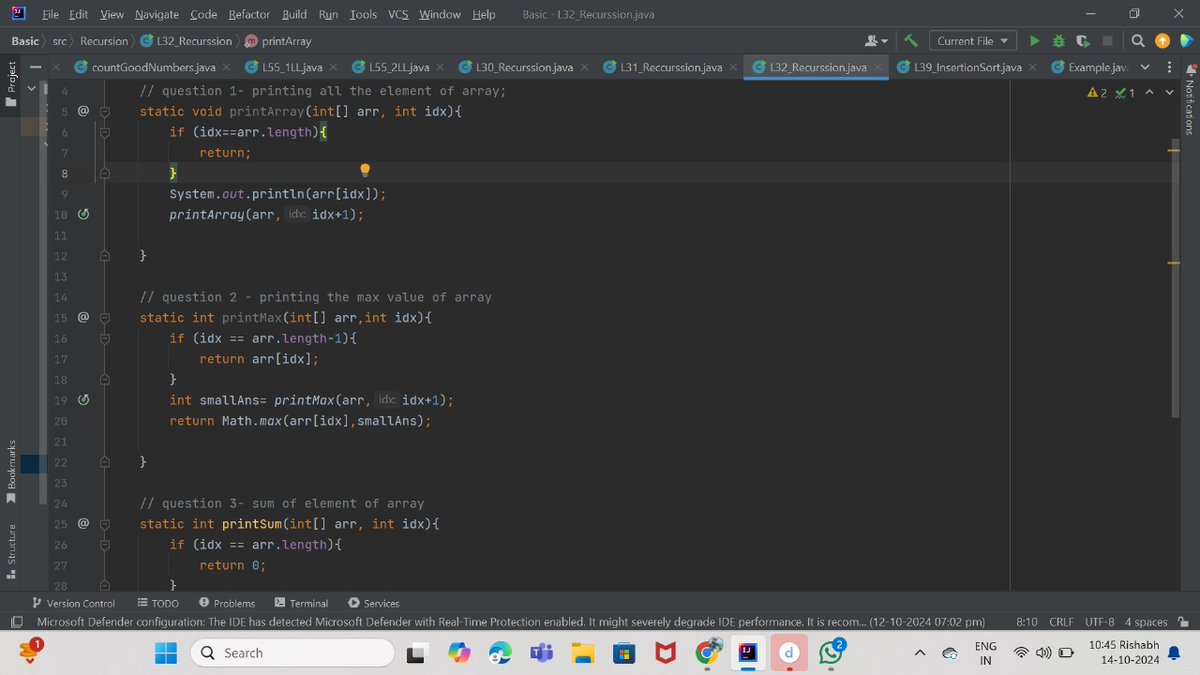
Task: Build the project with the hammer icon
Action: point(911,41)
